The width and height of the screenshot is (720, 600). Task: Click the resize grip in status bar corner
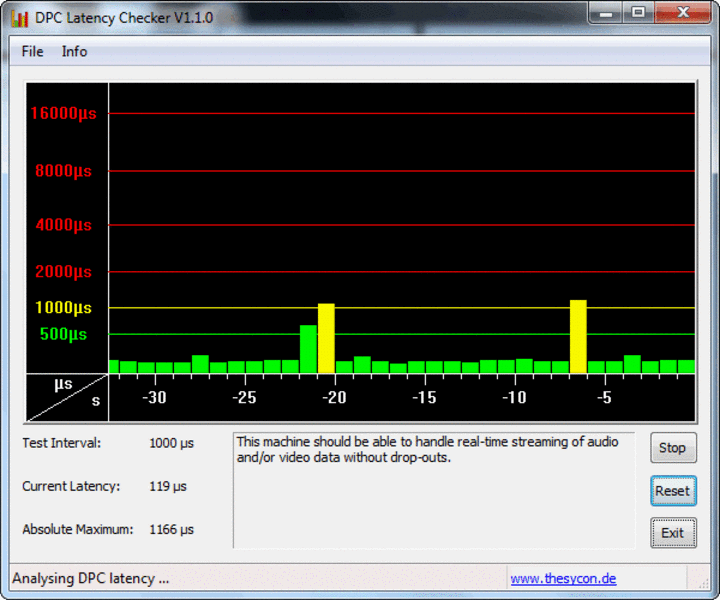pyautogui.click(x=703, y=583)
